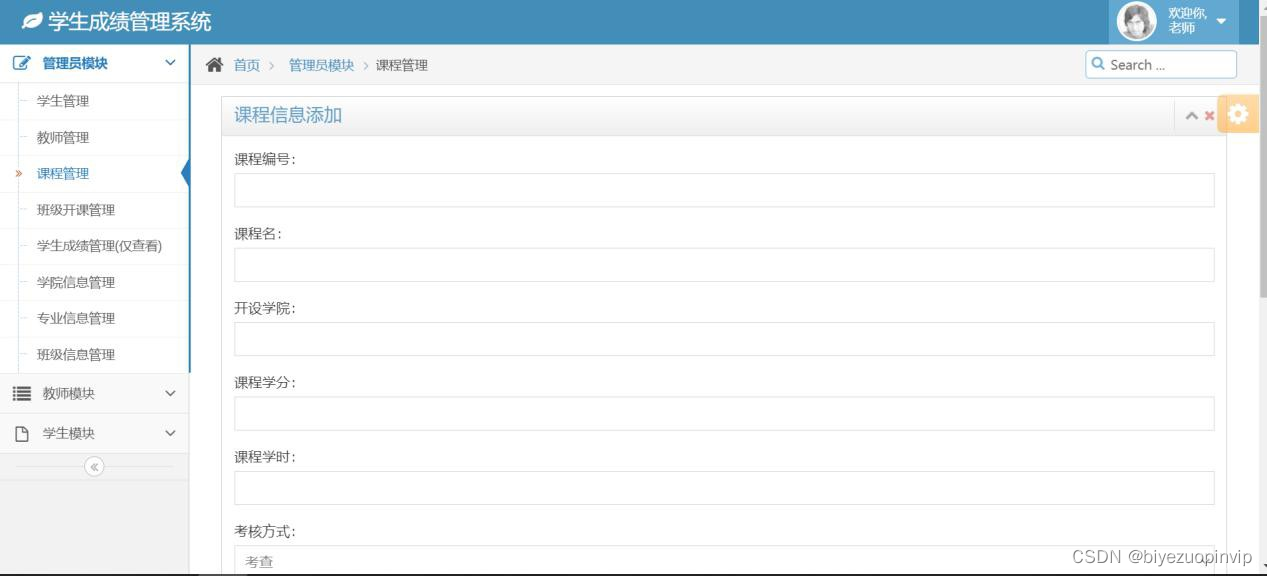Click the home icon in breadcrumb
This screenshot has width=1267, height=576.
[214, 65]
